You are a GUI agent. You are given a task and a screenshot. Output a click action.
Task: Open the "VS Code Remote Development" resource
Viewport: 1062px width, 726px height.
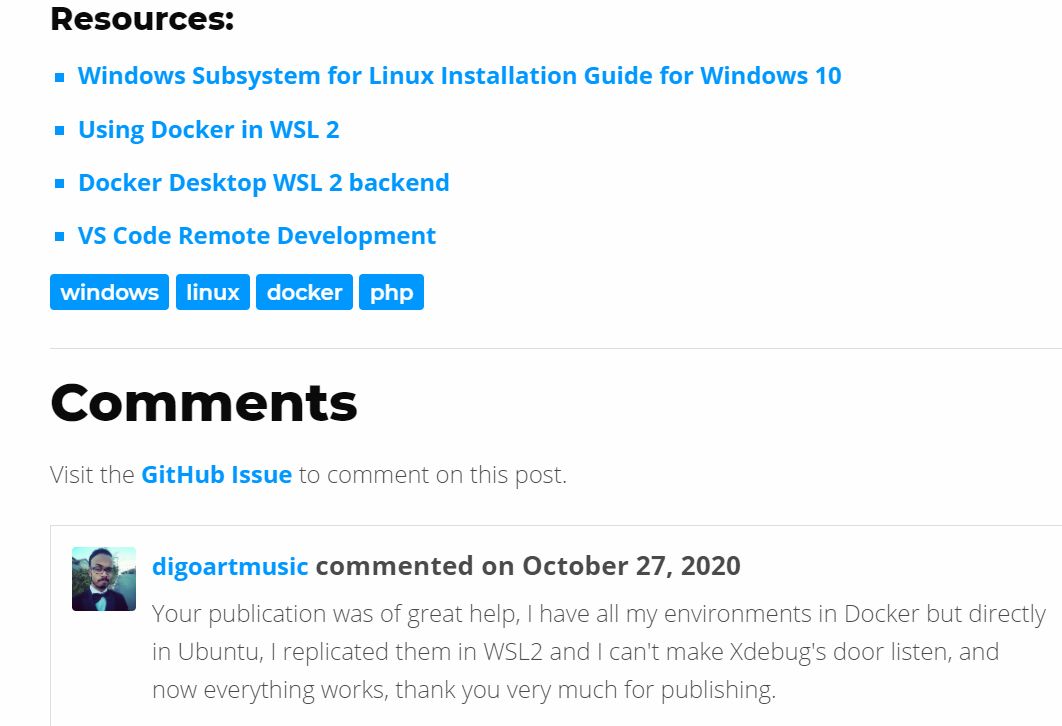point(256,235)
